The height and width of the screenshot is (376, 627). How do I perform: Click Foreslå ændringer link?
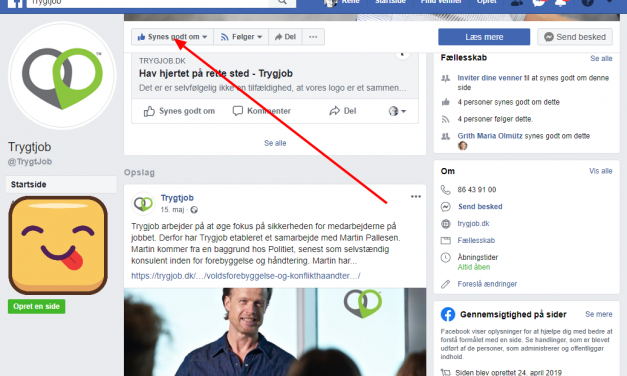487,284
